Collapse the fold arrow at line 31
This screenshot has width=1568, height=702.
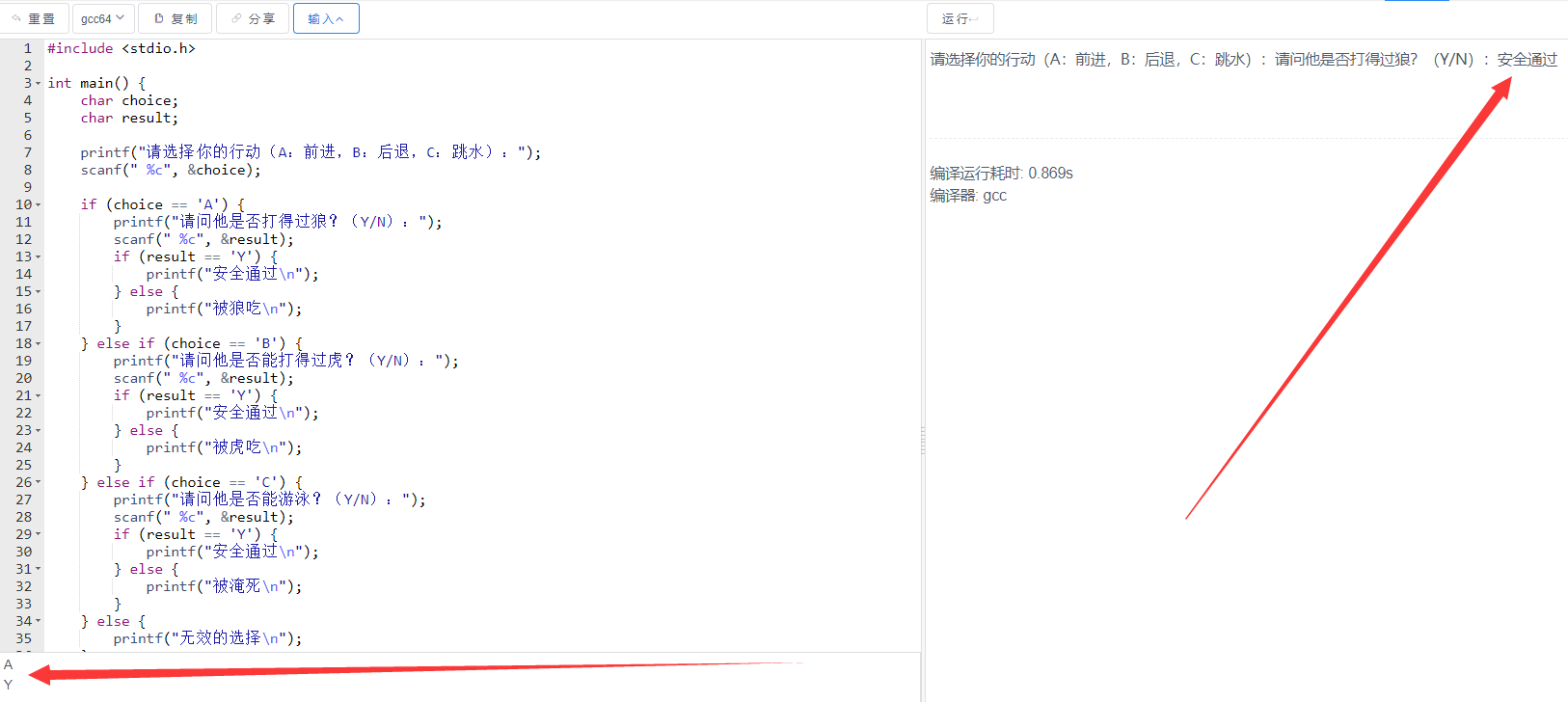[39, 569]
